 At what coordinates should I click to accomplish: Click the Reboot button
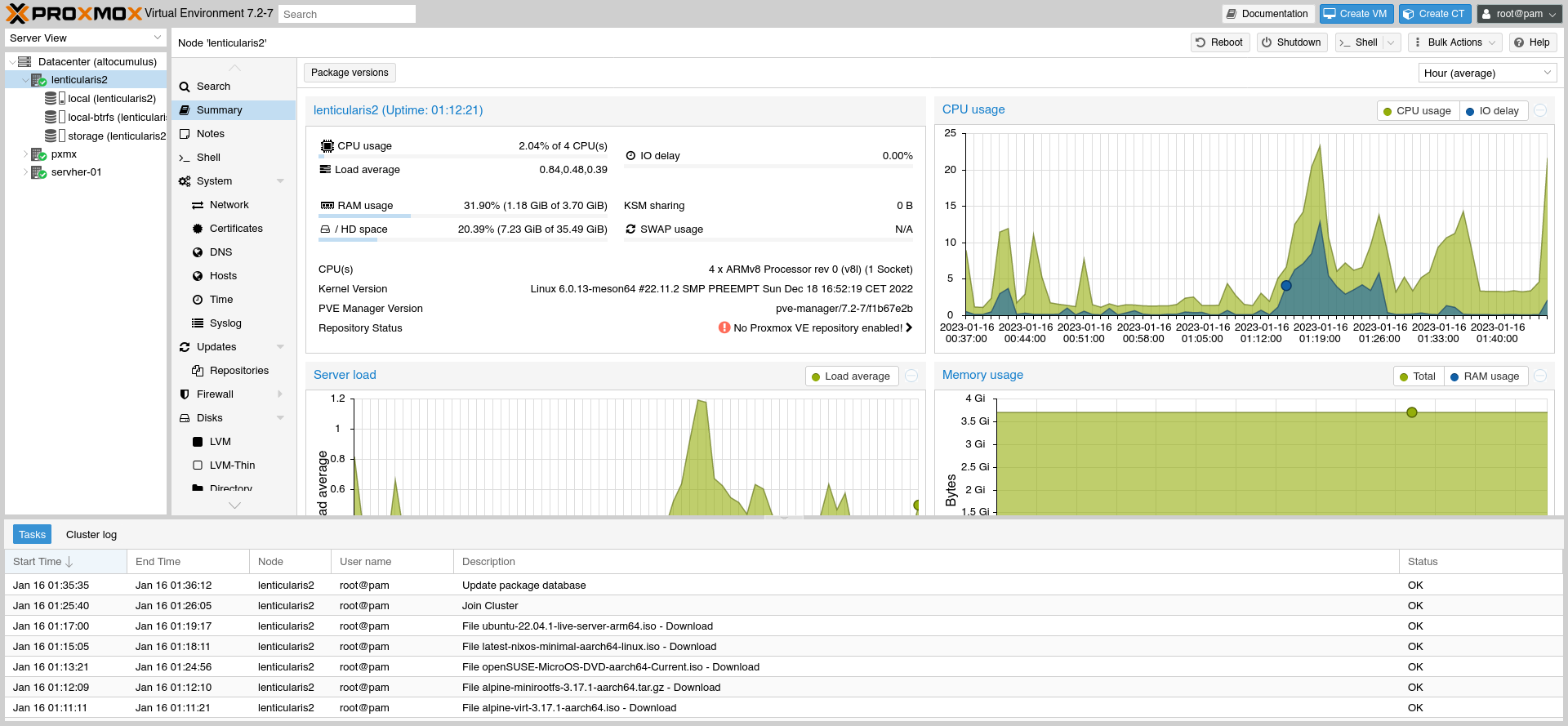(1219, 42)
